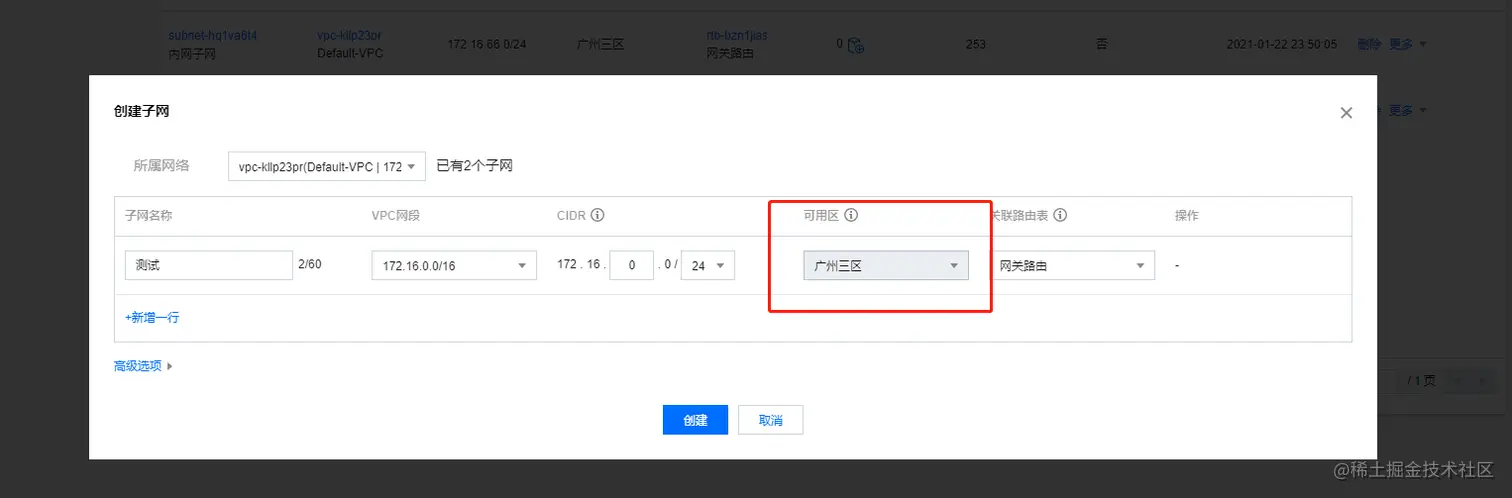The height and width of the screenshot is (498, 1512).
Task: Open the CIDR mask 24 dropdown
Action: point(708,266)
